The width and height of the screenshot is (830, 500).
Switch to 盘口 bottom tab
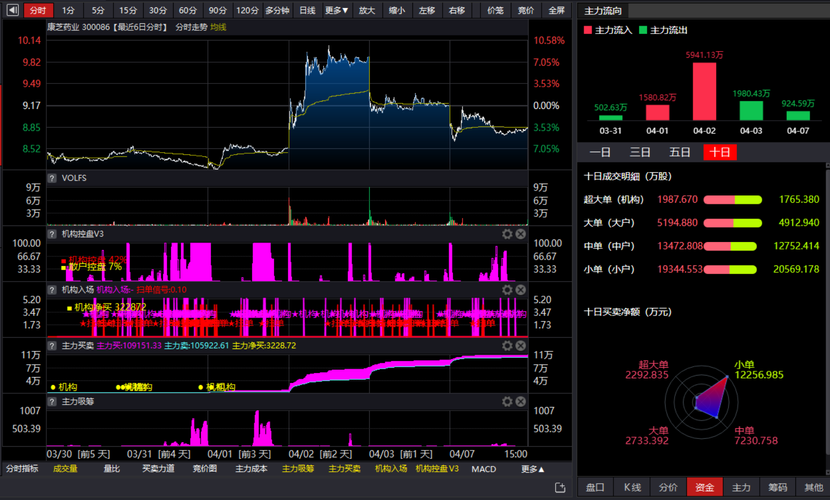point(595,487)
